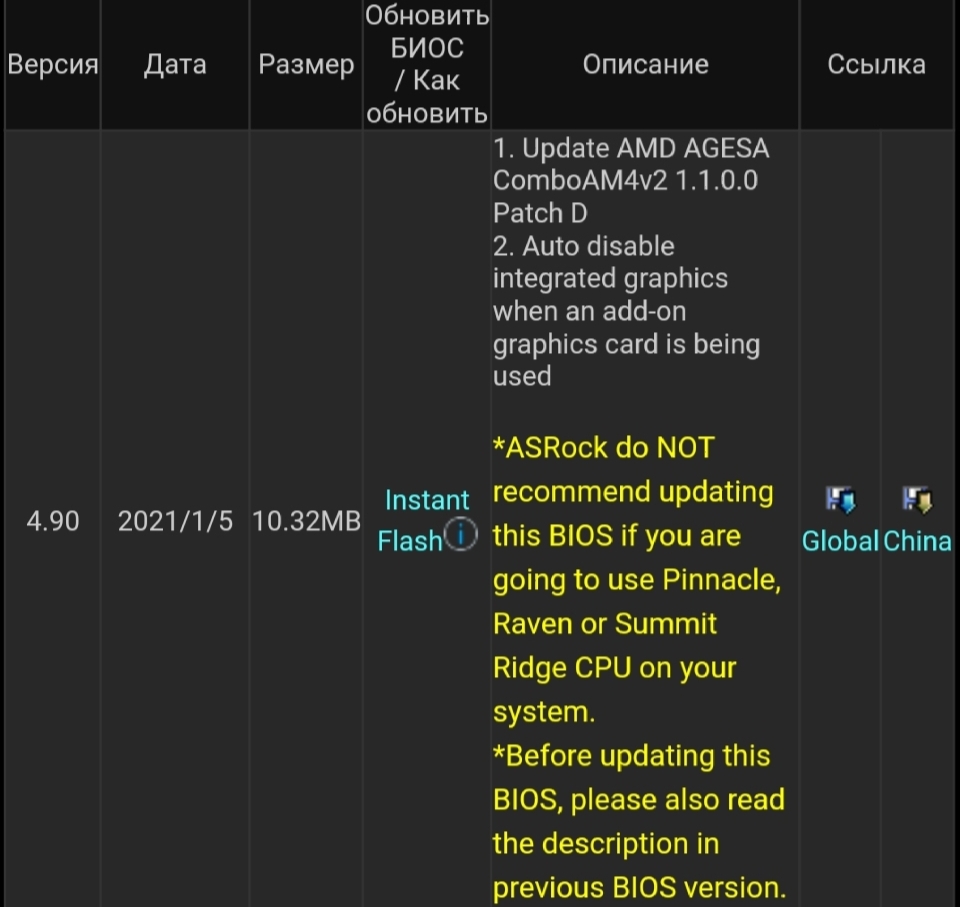Select the size 10.32MB cell
960x907 pixels.
(306, 521)
